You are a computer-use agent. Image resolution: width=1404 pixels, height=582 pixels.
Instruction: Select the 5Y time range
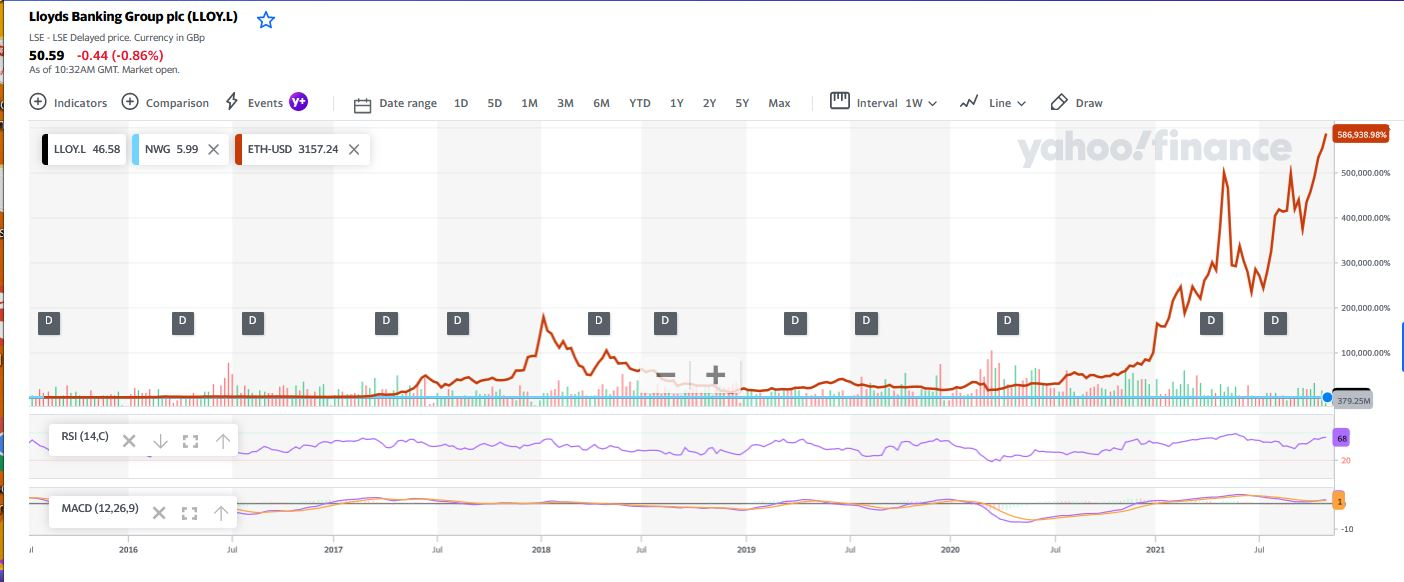click(x=742, y=103)
